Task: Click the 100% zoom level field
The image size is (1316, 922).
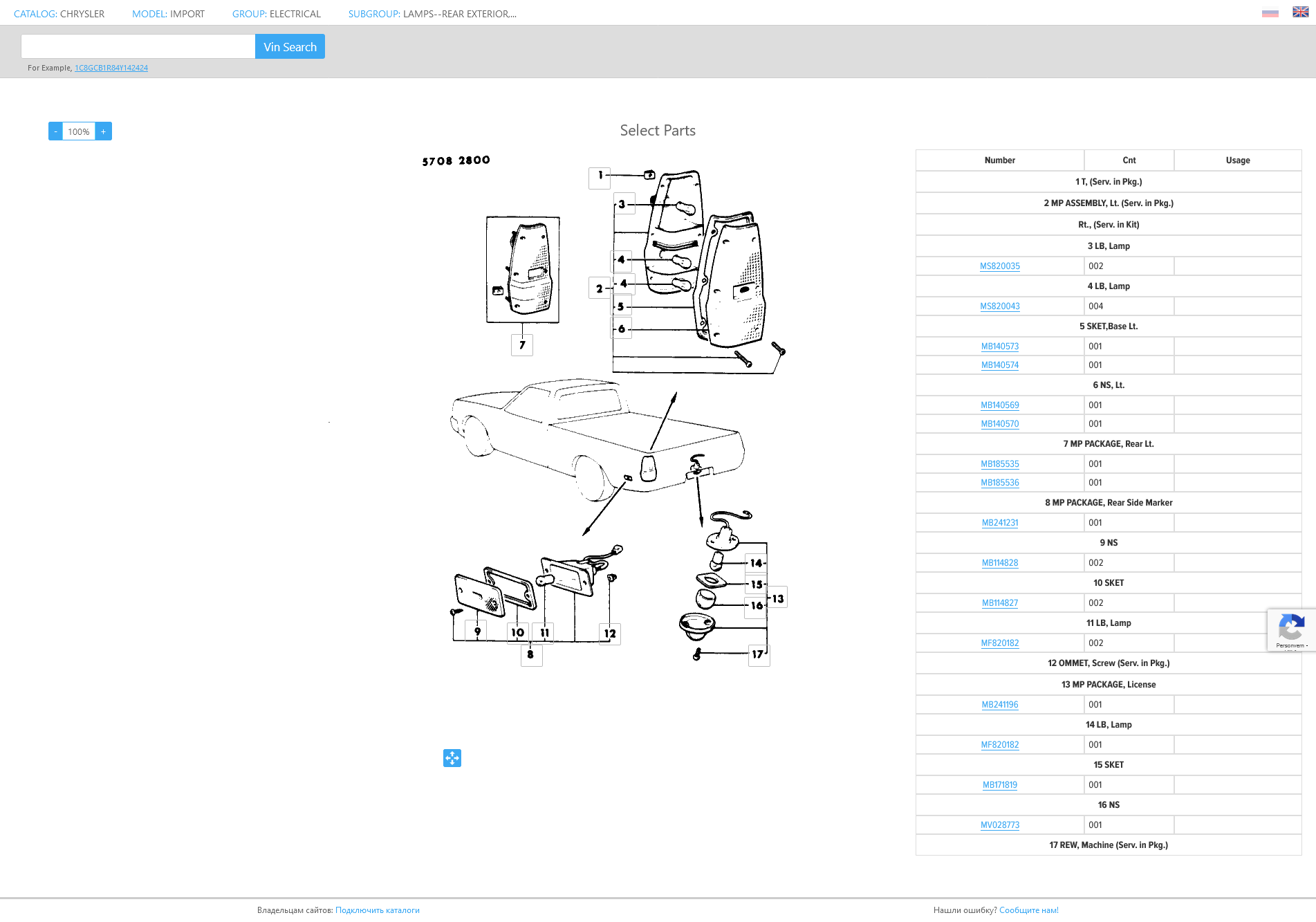Action: [x=79, y=131]
